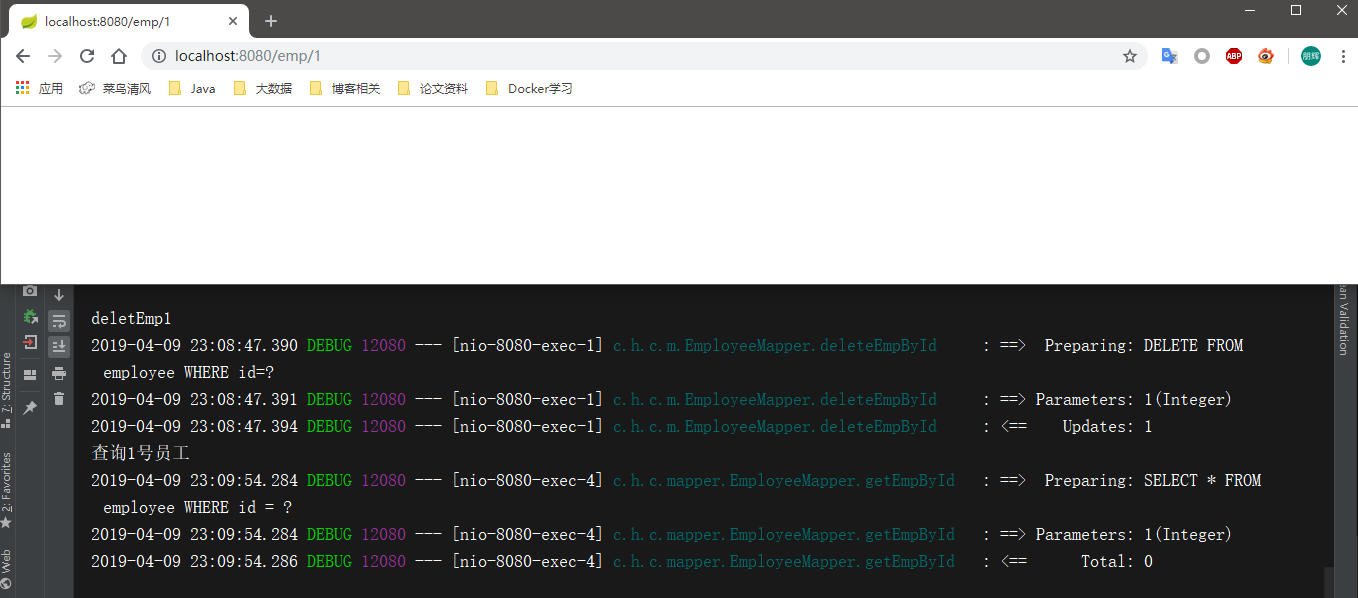Open the 朋辉 profile avatar
Image resolution: width=1358 pixels, height=598 pixels.
point(1311,56)
